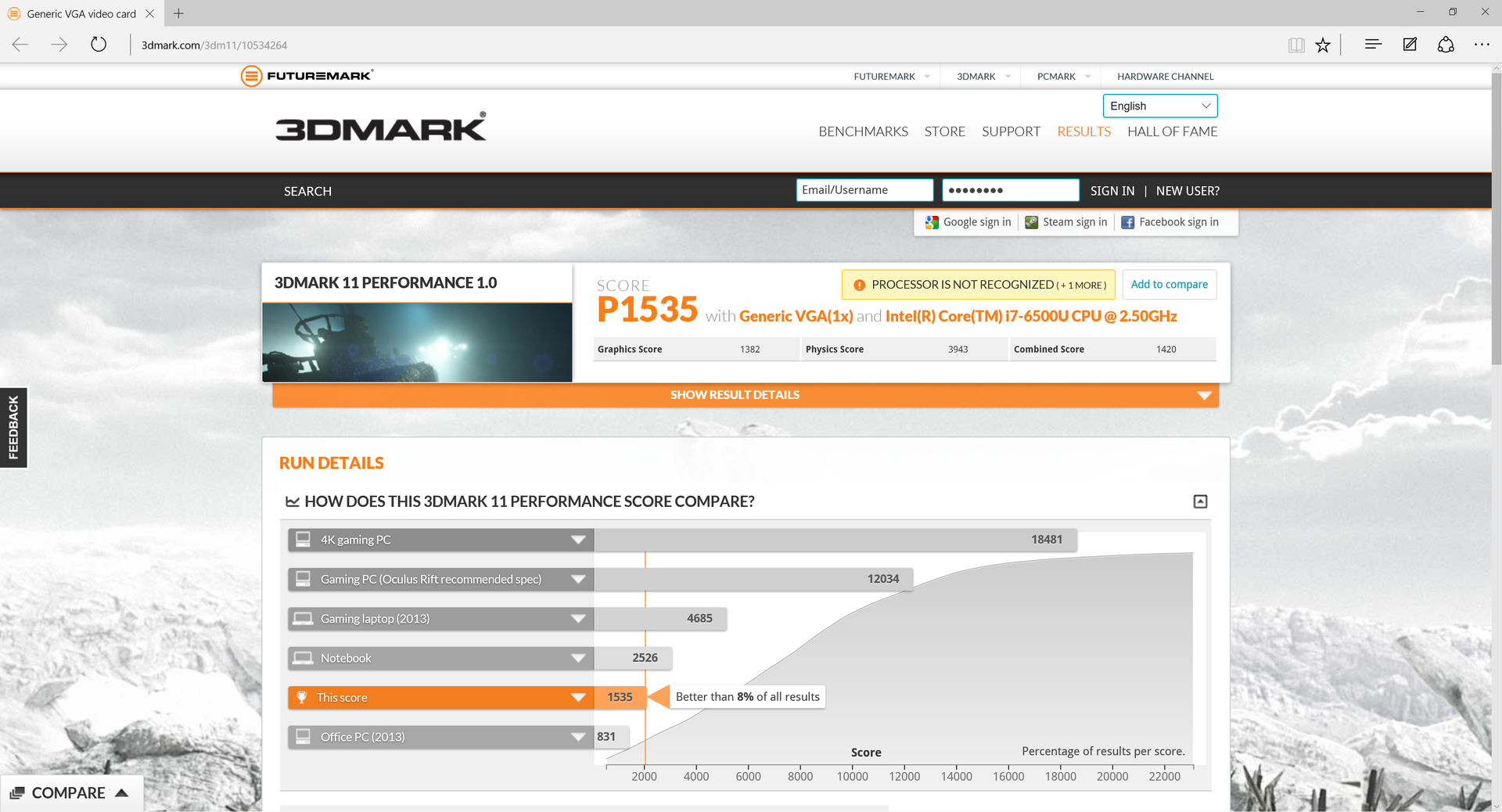Screen dimensions: 1502x812
Task: Go to Results section
Action: pos(1083,131)
